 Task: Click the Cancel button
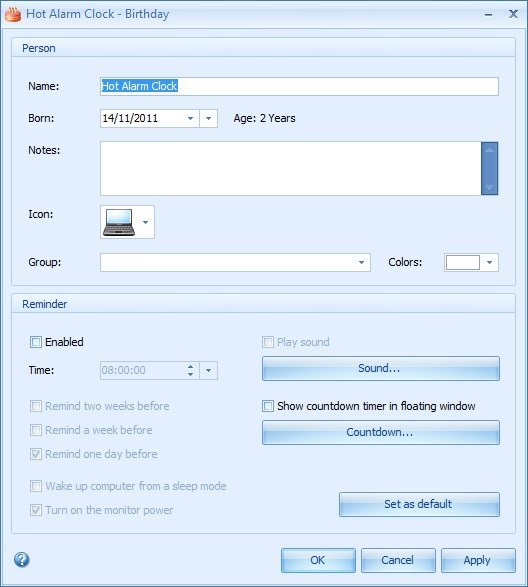(x=398, y=560)
